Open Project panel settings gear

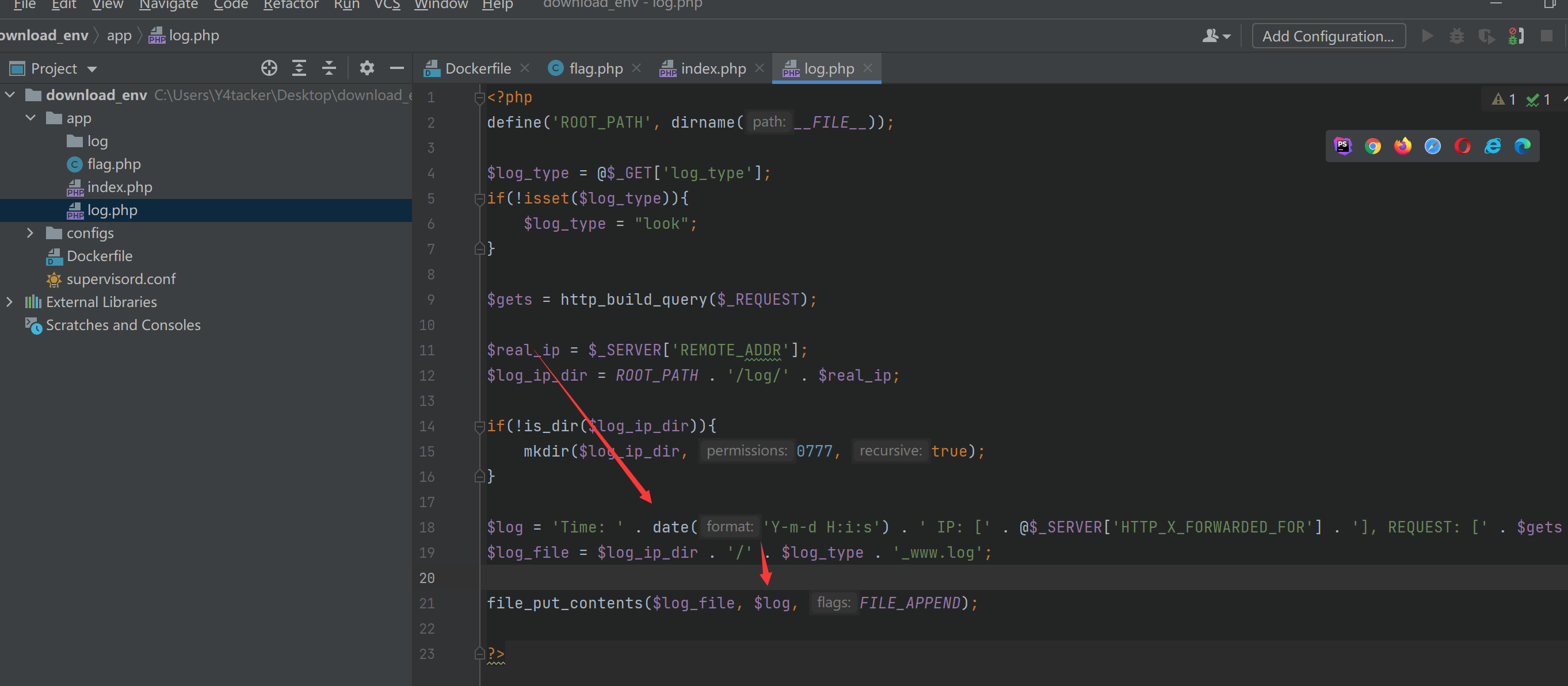[367, 68]
